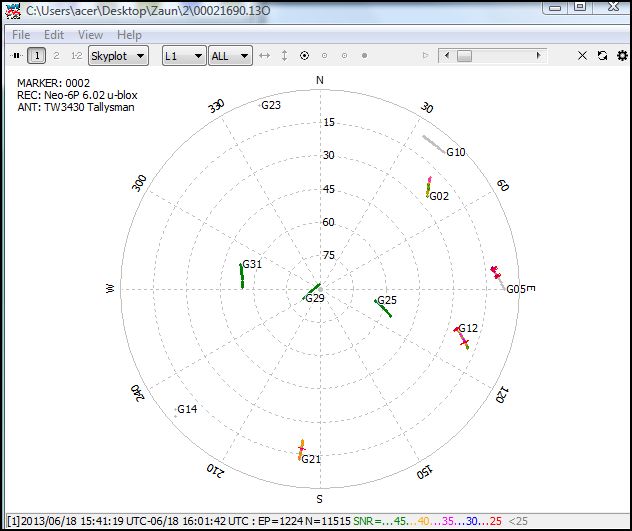The height and width of the screenshot is (531, 632).
Task: Open the Help menu
Action: click(129, 35)
